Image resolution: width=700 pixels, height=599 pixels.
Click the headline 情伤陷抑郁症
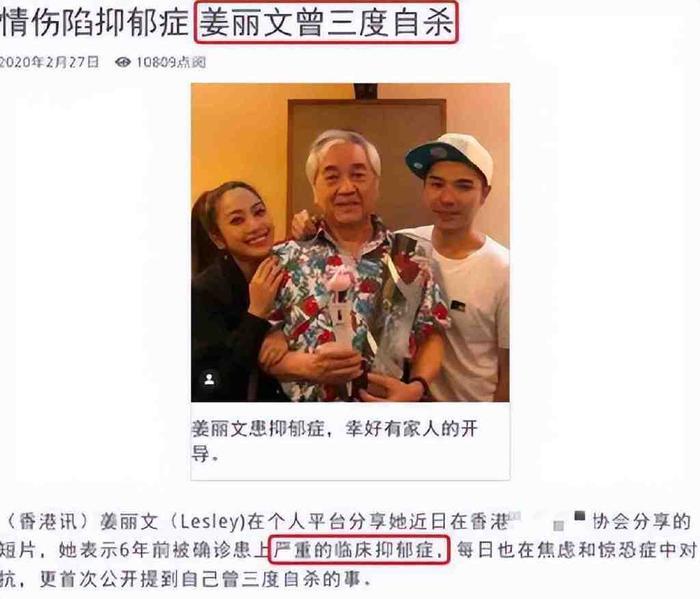coord(95,22)
